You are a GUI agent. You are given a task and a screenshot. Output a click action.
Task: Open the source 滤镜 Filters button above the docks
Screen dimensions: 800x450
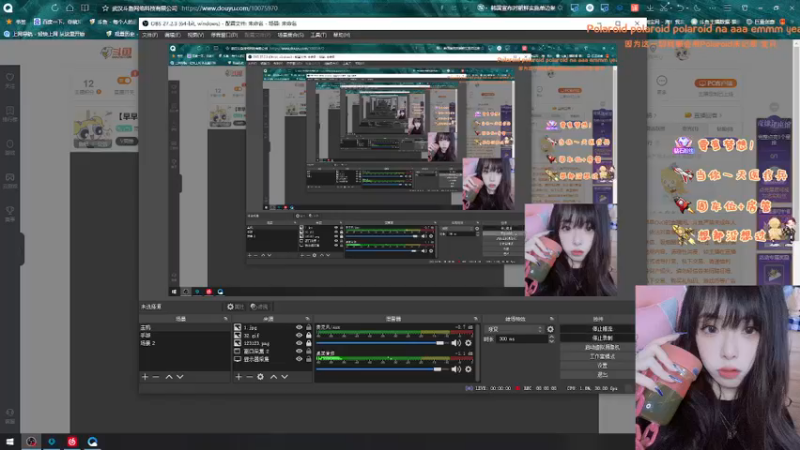coord(259,307)
